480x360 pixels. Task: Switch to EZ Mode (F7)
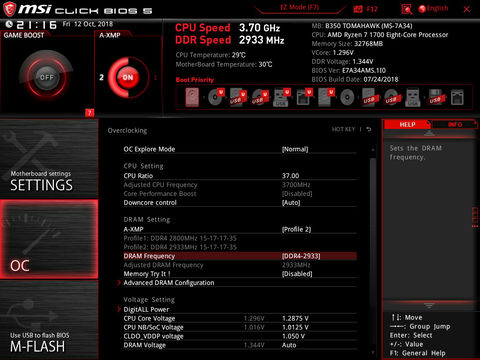pos(299,7)
